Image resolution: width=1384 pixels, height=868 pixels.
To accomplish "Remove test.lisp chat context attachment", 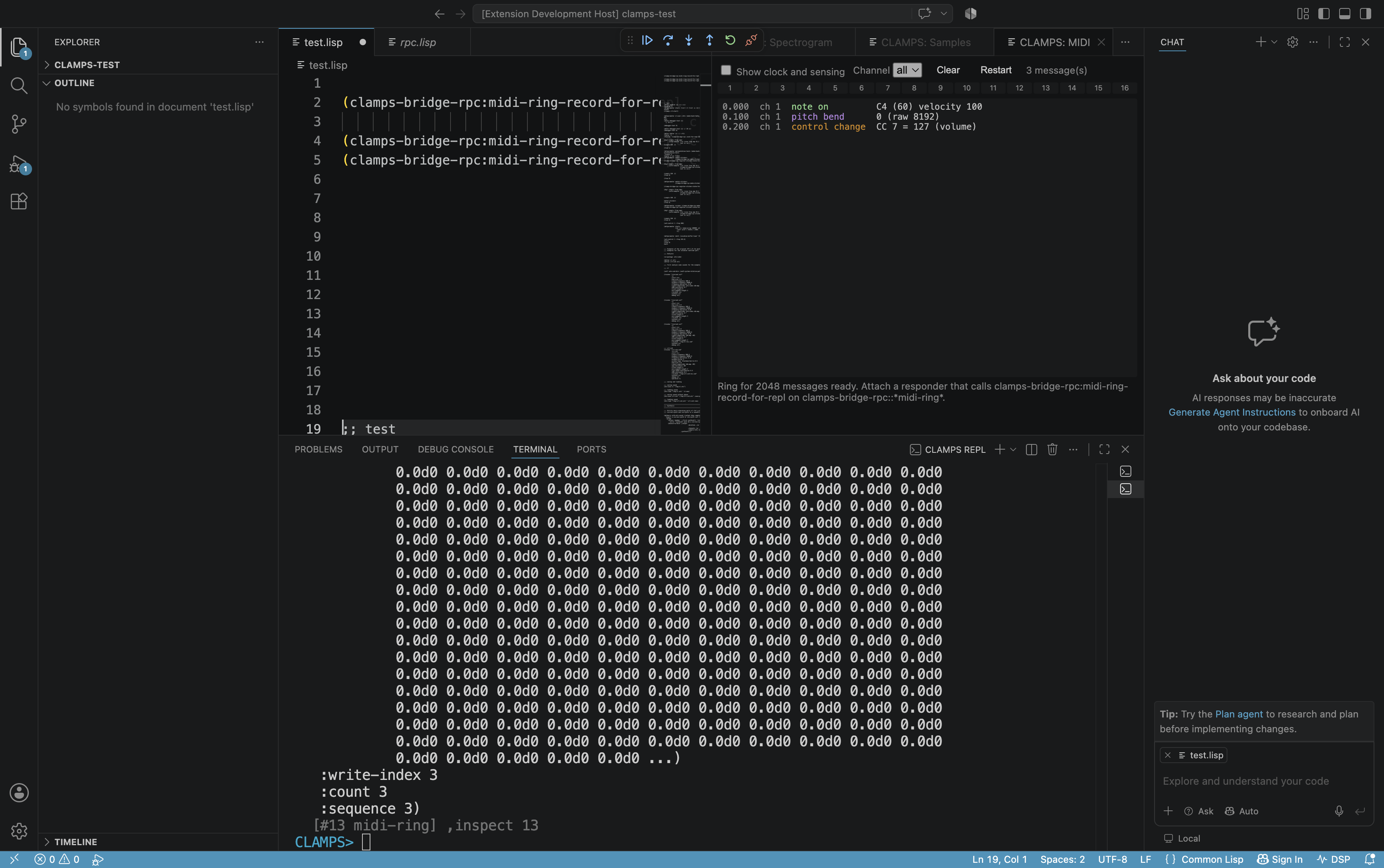I will tap(1167, 755).
